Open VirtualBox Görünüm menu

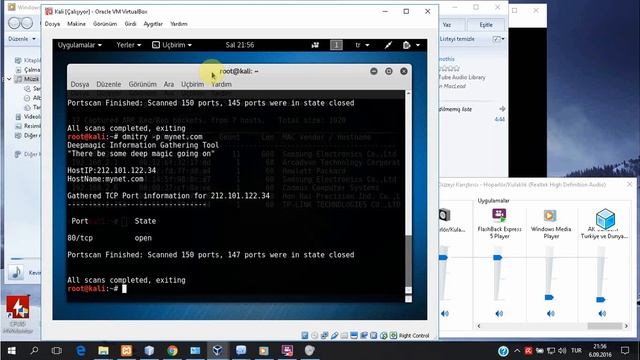[105, 24]
